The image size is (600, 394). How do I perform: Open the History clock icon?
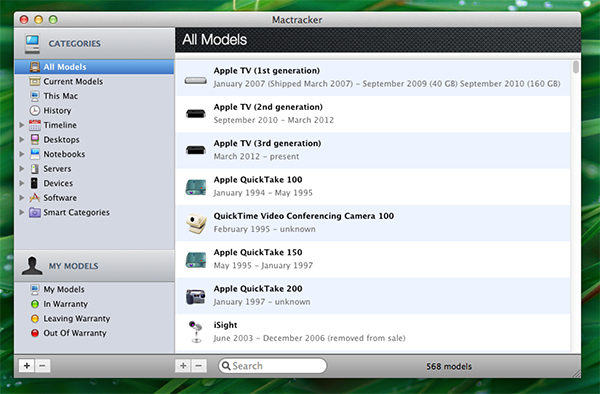pyautogui.click(x=35, y=111)
